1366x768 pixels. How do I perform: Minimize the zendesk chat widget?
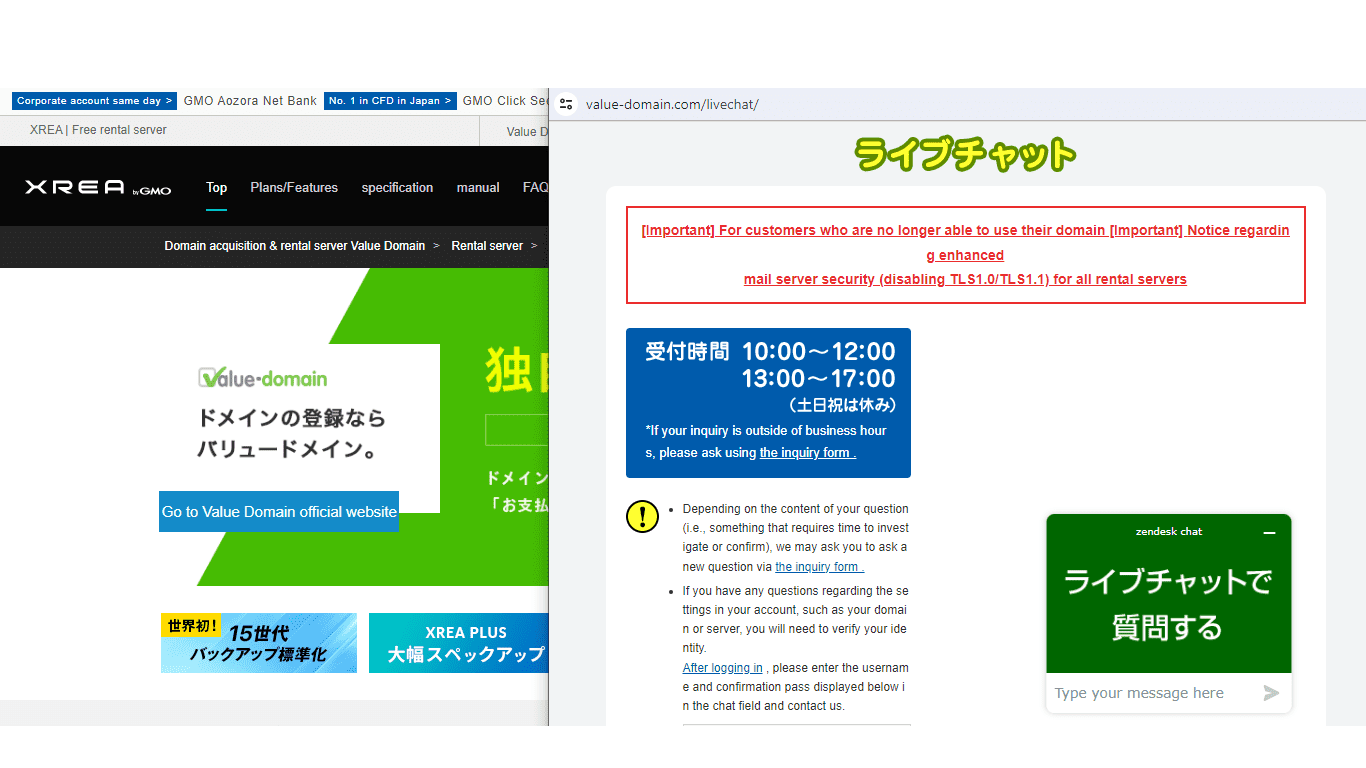[x=1269, y=533]
